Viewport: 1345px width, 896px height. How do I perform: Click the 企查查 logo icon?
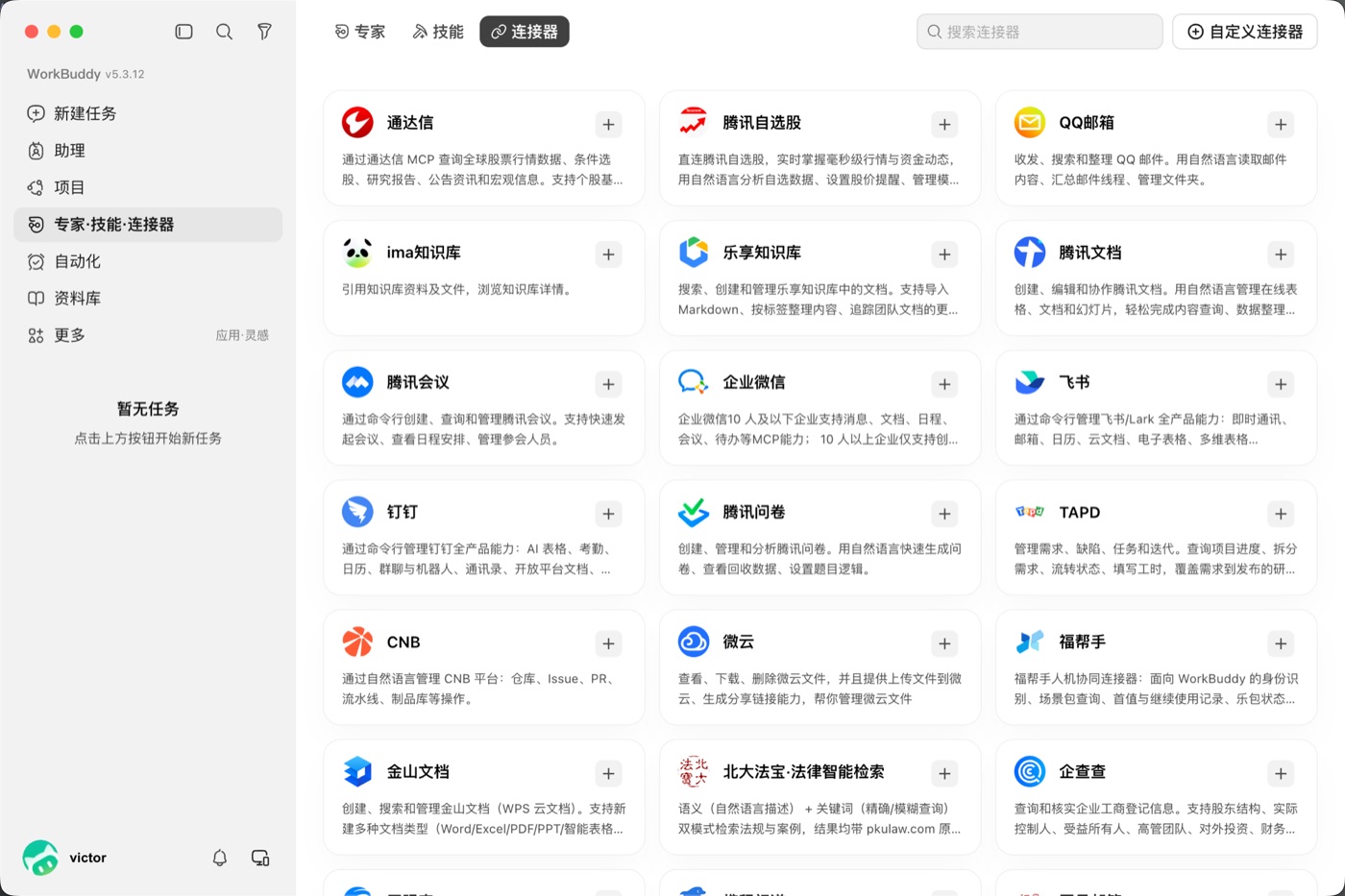pos(1030,770)
